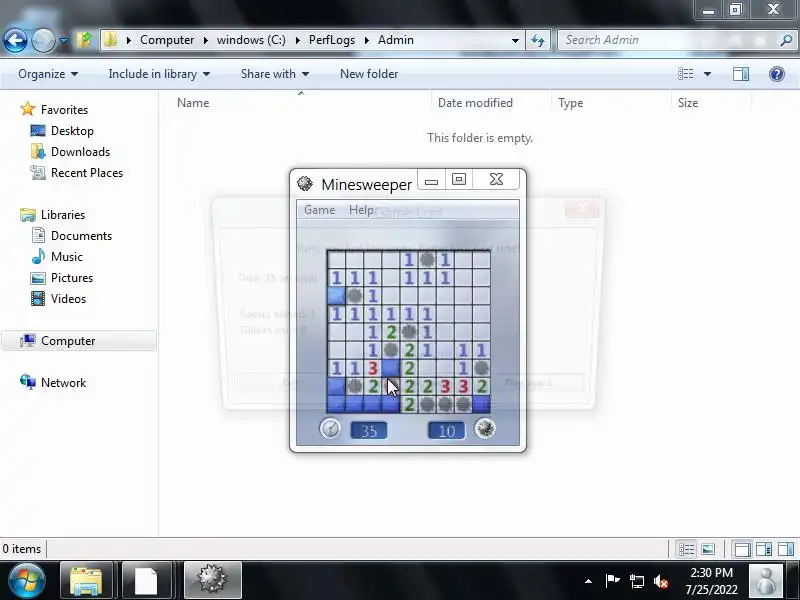Click the Minesweeper clock timer icon
The height and width of the screenshot is (600, 800).
pos(330,428)
